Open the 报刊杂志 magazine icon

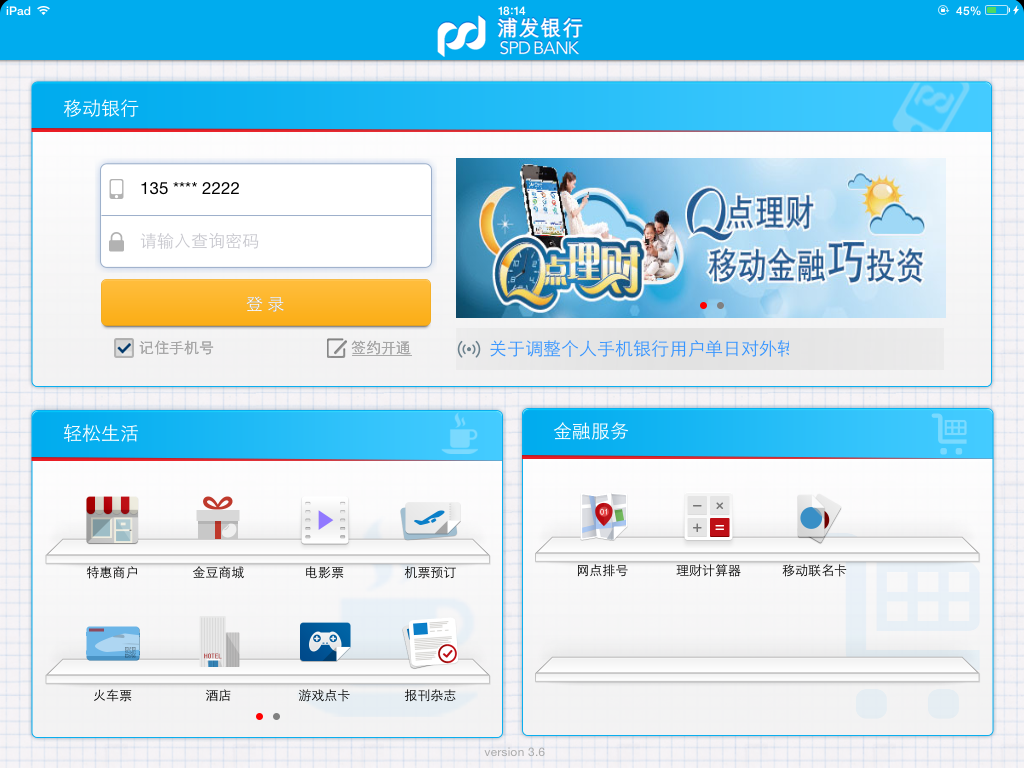point(430,643)
